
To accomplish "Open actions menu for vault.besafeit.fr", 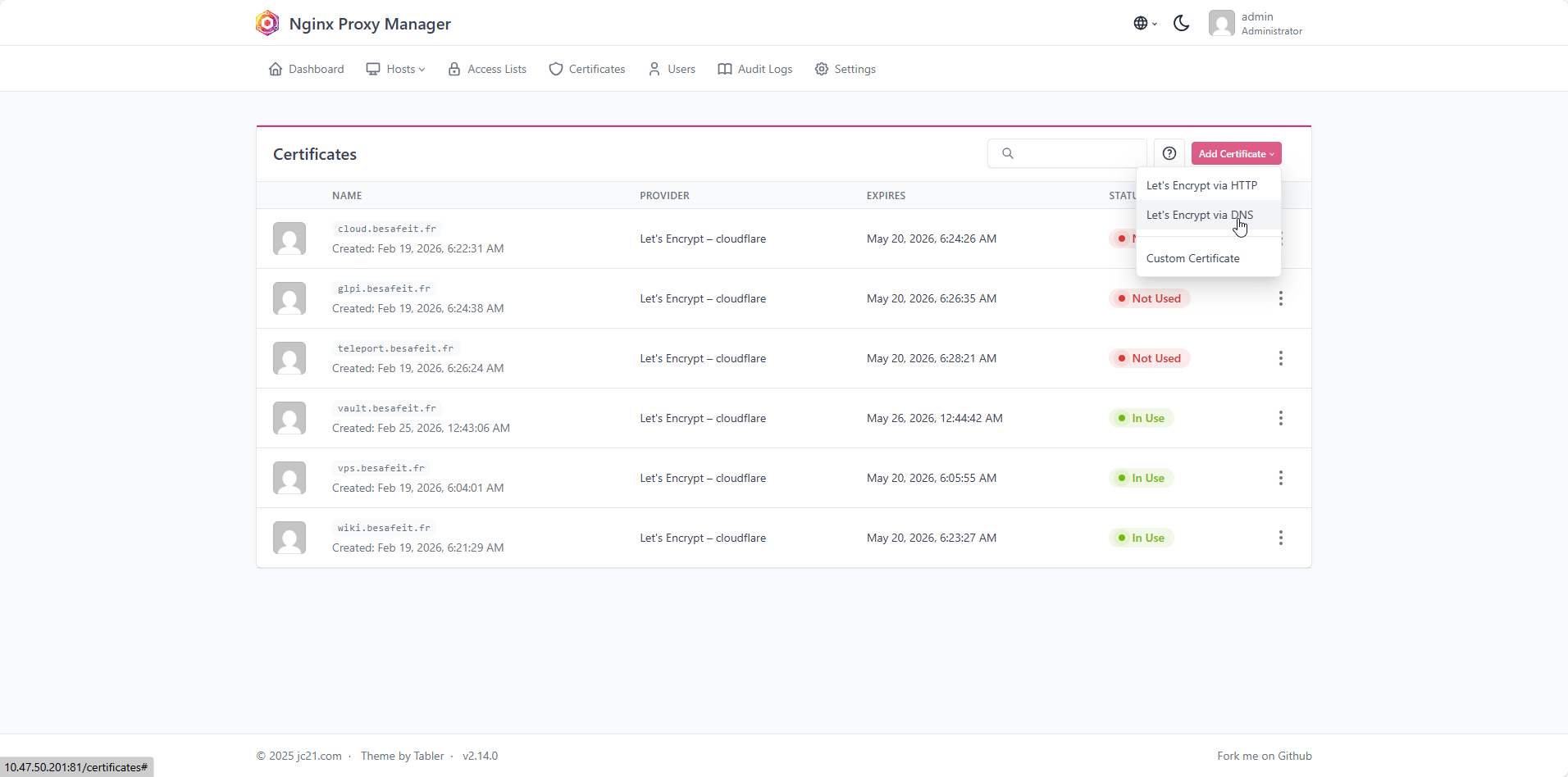I will click(1280, 418).
